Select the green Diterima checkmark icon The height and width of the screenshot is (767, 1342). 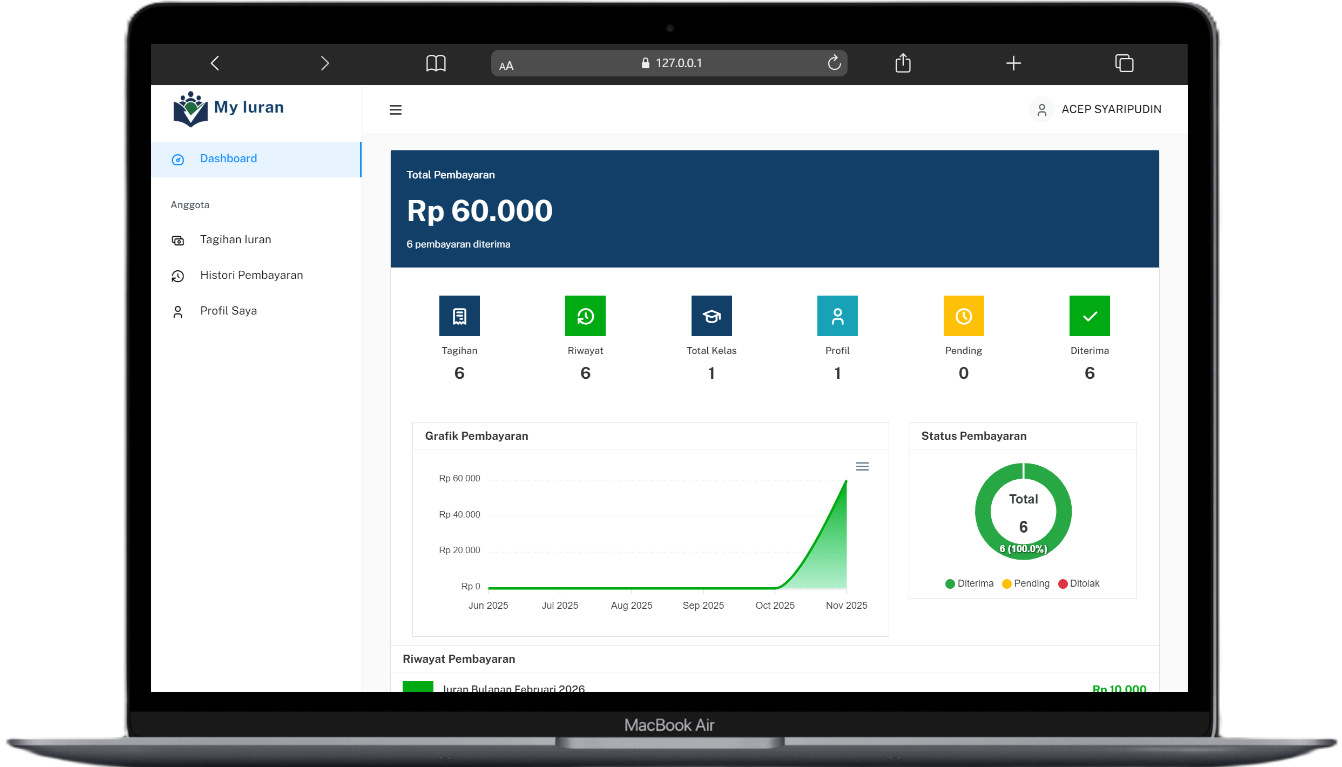tap(1089, 316)
